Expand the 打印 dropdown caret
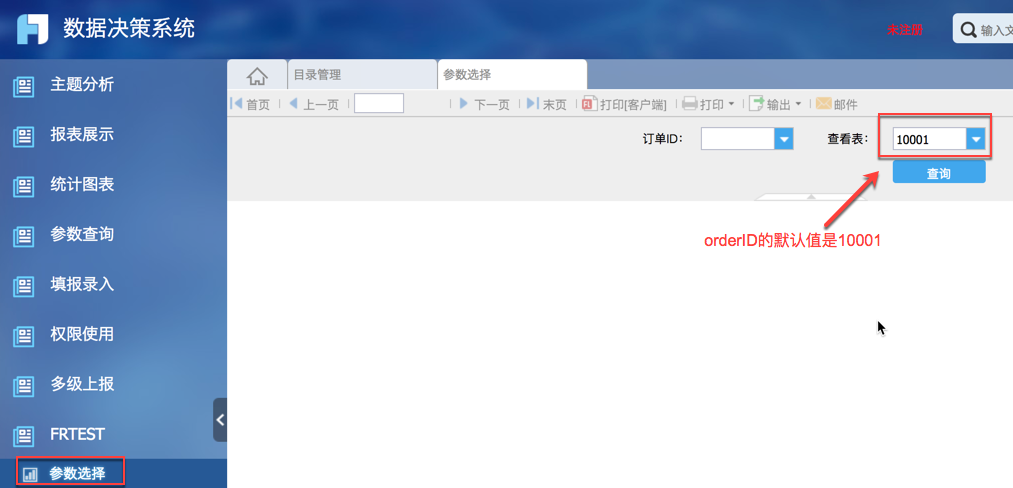This screenshot has height=488, width=1013. (731, 104)
